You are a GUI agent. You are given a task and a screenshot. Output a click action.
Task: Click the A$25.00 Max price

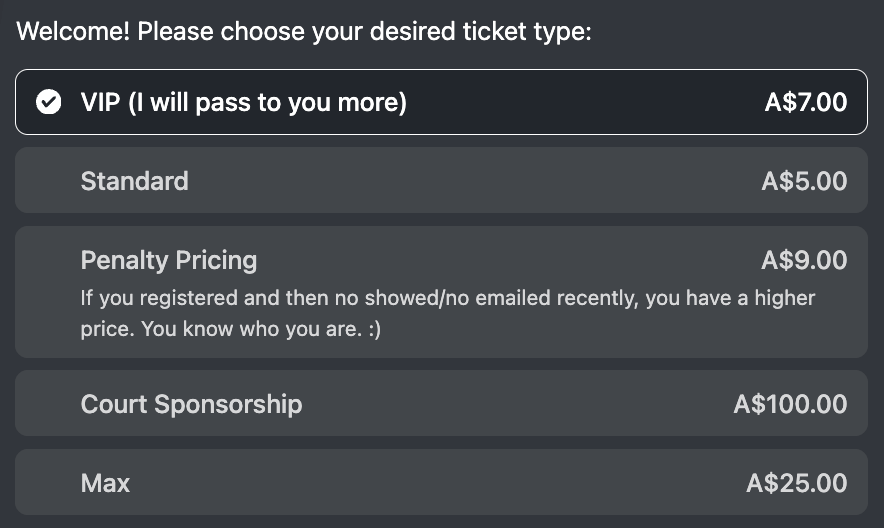(x=797, y=484)
